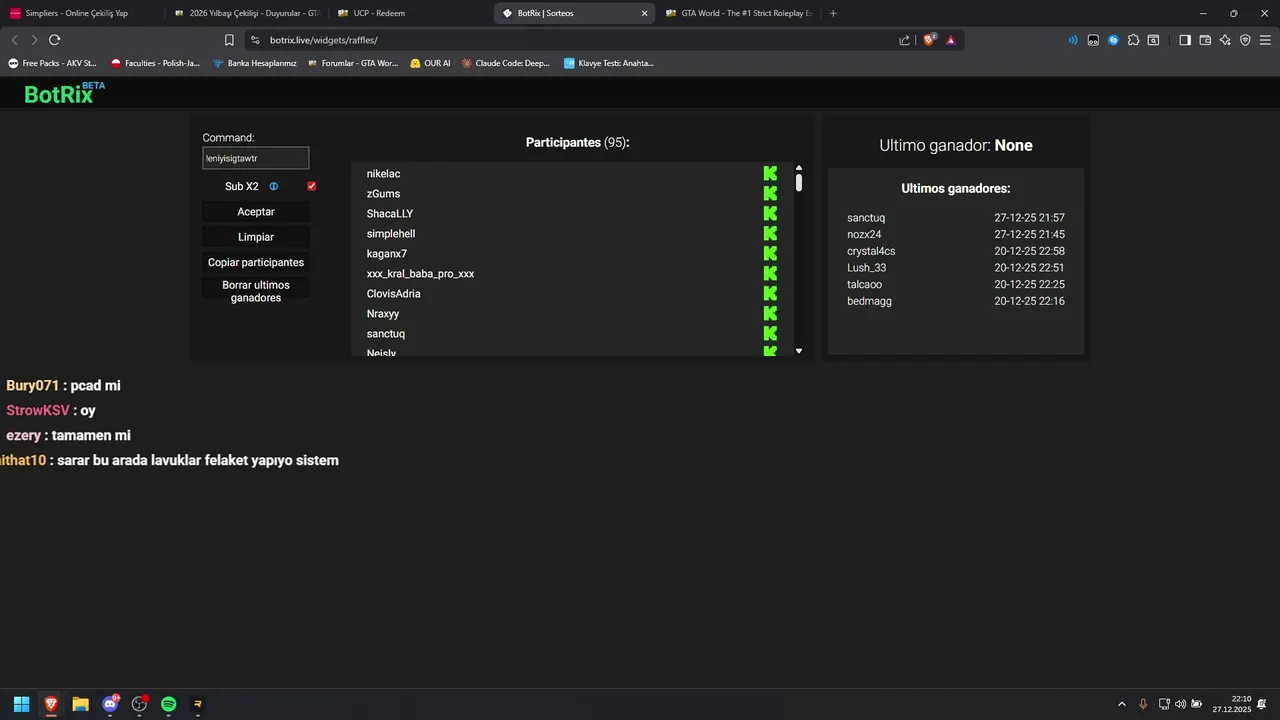Open the Windows Start menu
This screenshot has height=720, width=1280.
[x=21, y=704]
